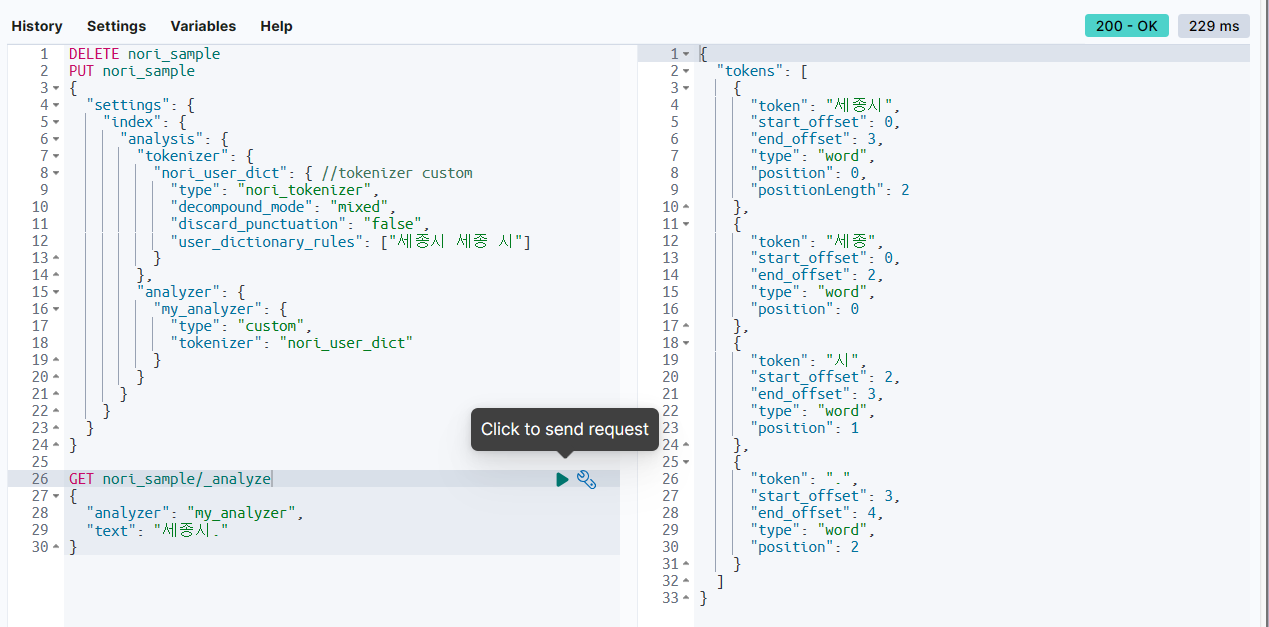Collapse the fold arrow at request line 3
This screenshot has height=627, width=1269.
(56, 88)
